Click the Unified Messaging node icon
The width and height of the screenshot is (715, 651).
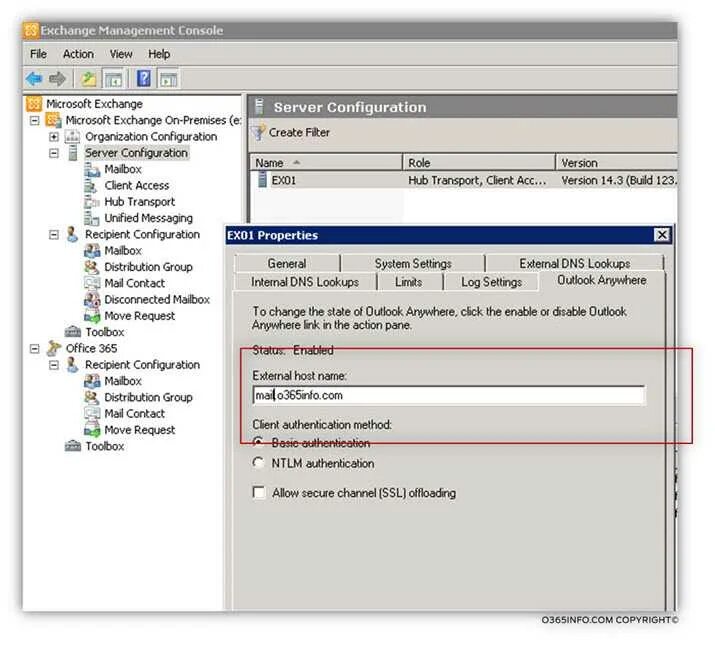point(92,218)
